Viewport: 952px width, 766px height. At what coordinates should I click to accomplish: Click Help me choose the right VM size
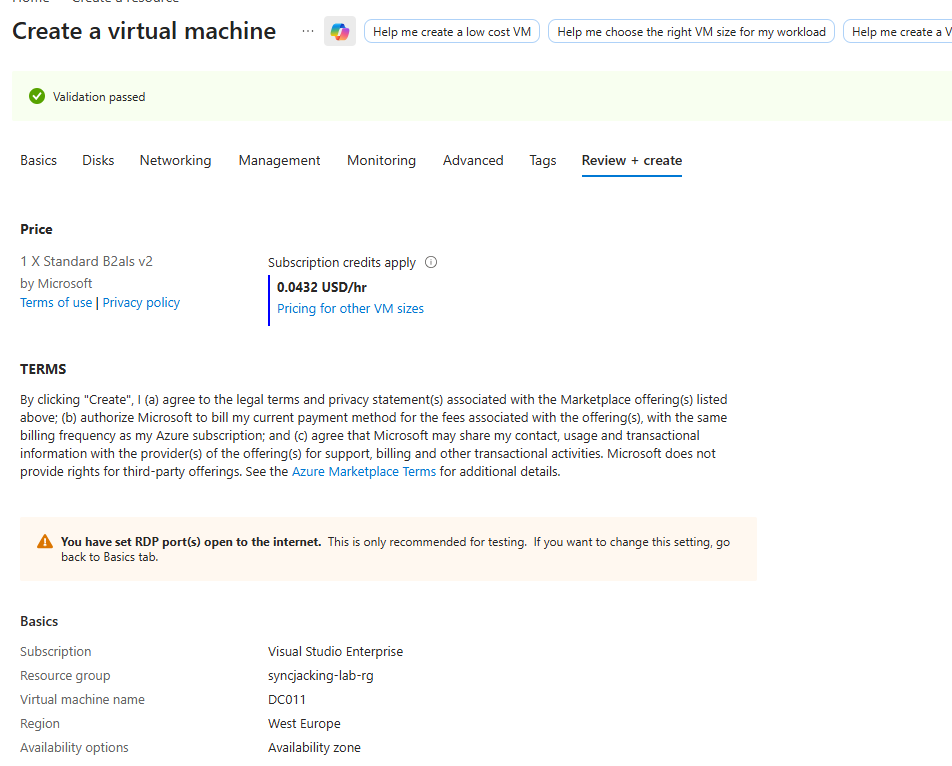(692, 32)
